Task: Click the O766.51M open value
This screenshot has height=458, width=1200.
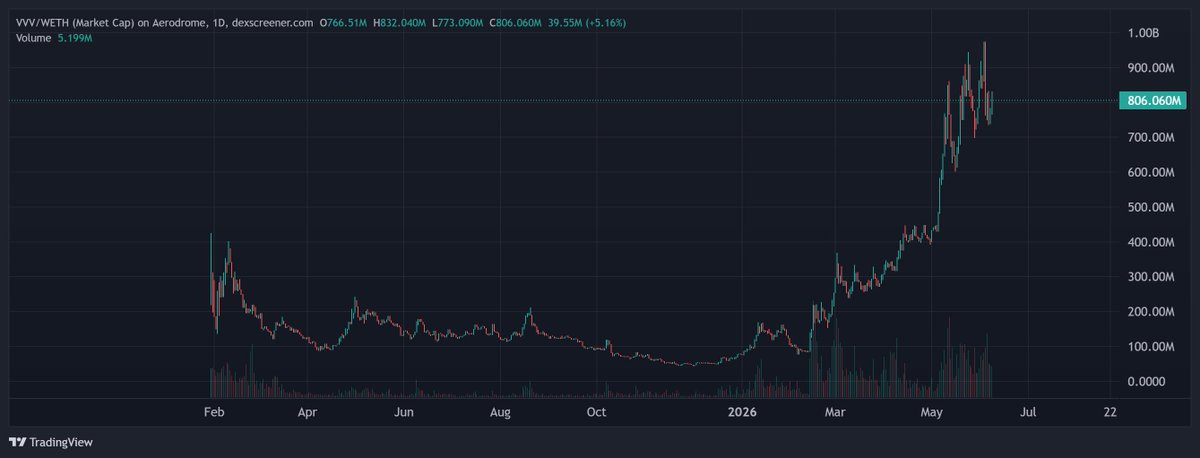Action: click(x=343, y=23)
